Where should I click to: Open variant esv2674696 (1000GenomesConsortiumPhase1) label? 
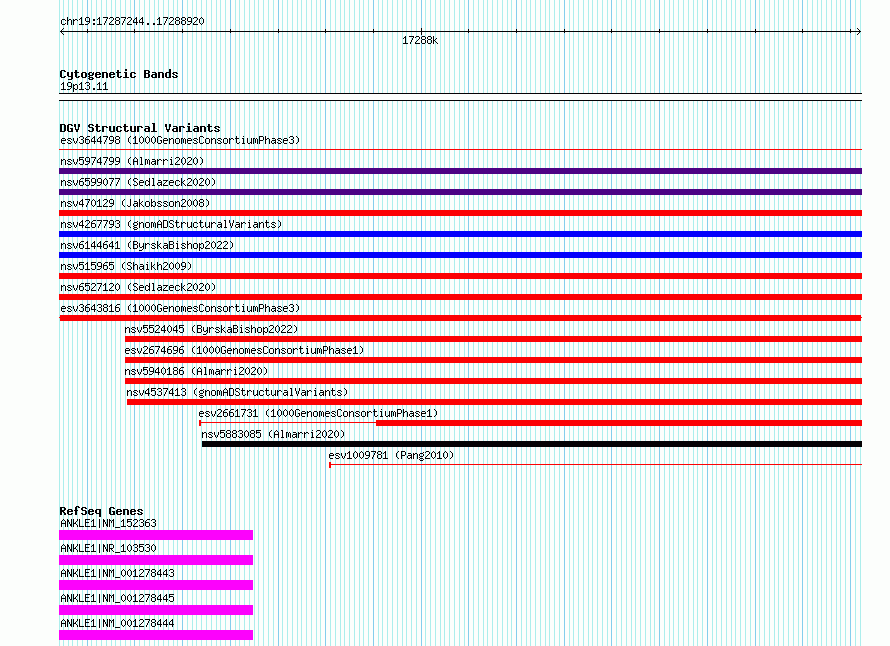tap(244, 350)
